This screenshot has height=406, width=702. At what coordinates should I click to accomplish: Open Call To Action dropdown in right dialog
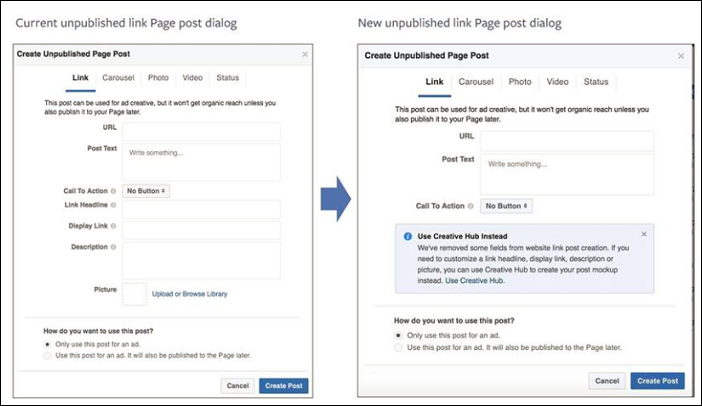pos(508,206)
